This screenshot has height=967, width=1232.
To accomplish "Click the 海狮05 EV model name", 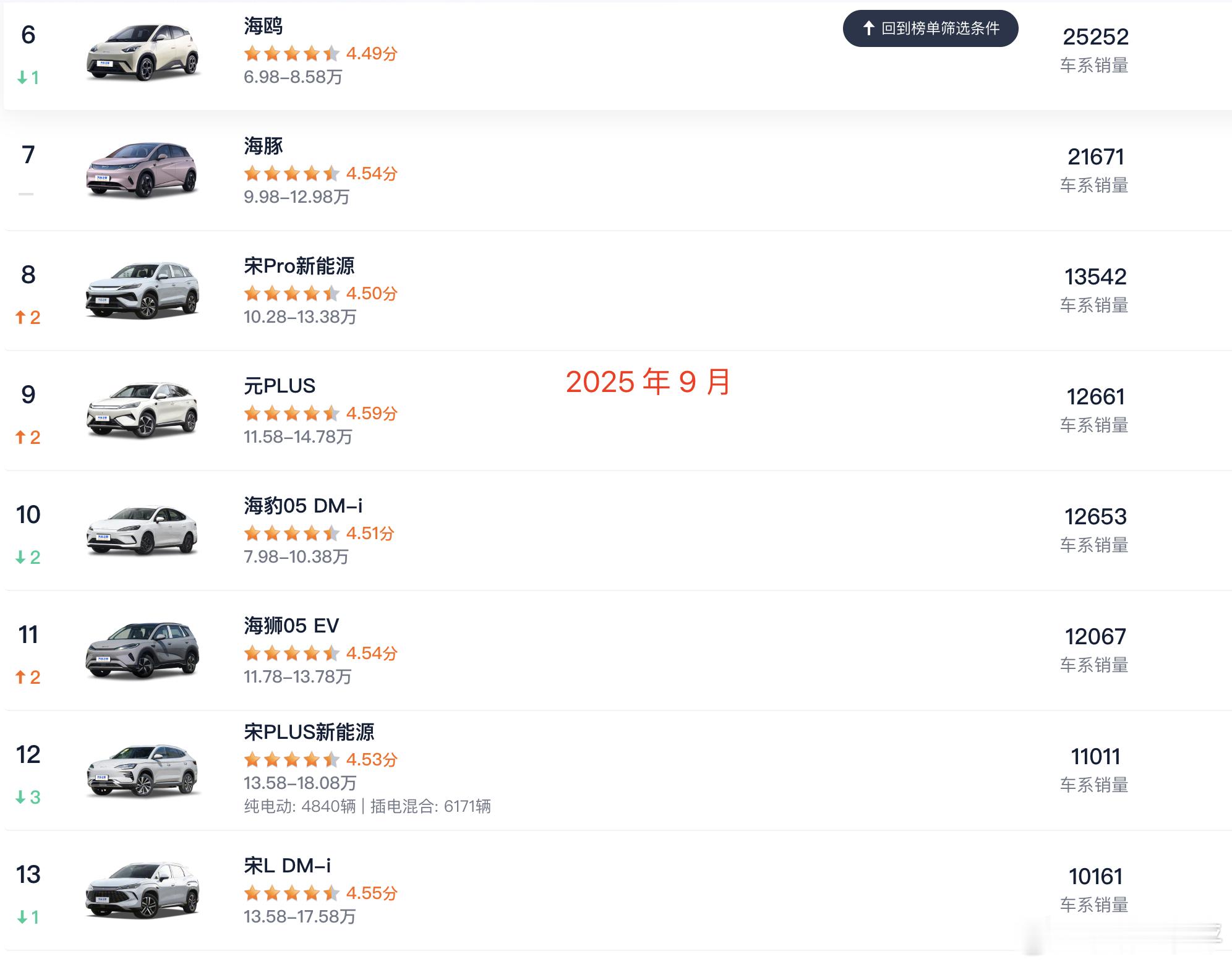I will pyautogui.click(x=291, y=626).
